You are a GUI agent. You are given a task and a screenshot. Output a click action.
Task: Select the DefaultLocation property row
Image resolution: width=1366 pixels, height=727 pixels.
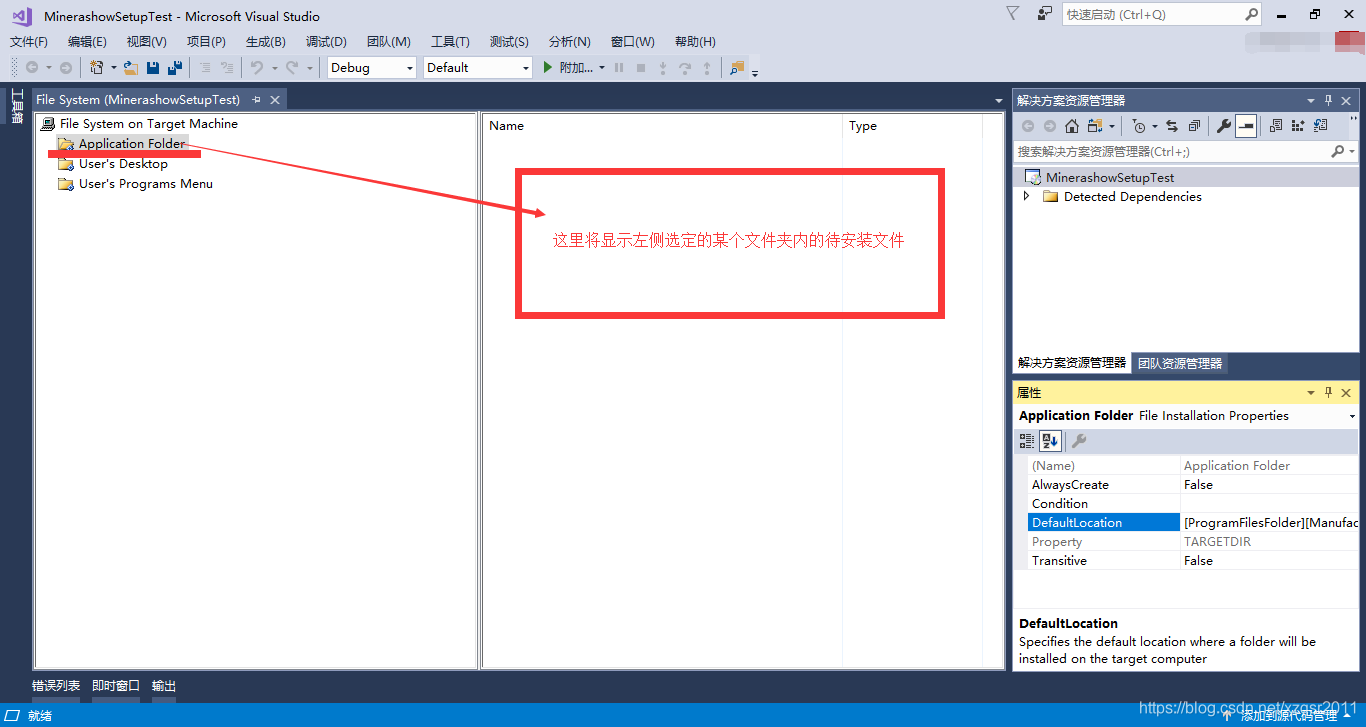(x=1193, y=523)
